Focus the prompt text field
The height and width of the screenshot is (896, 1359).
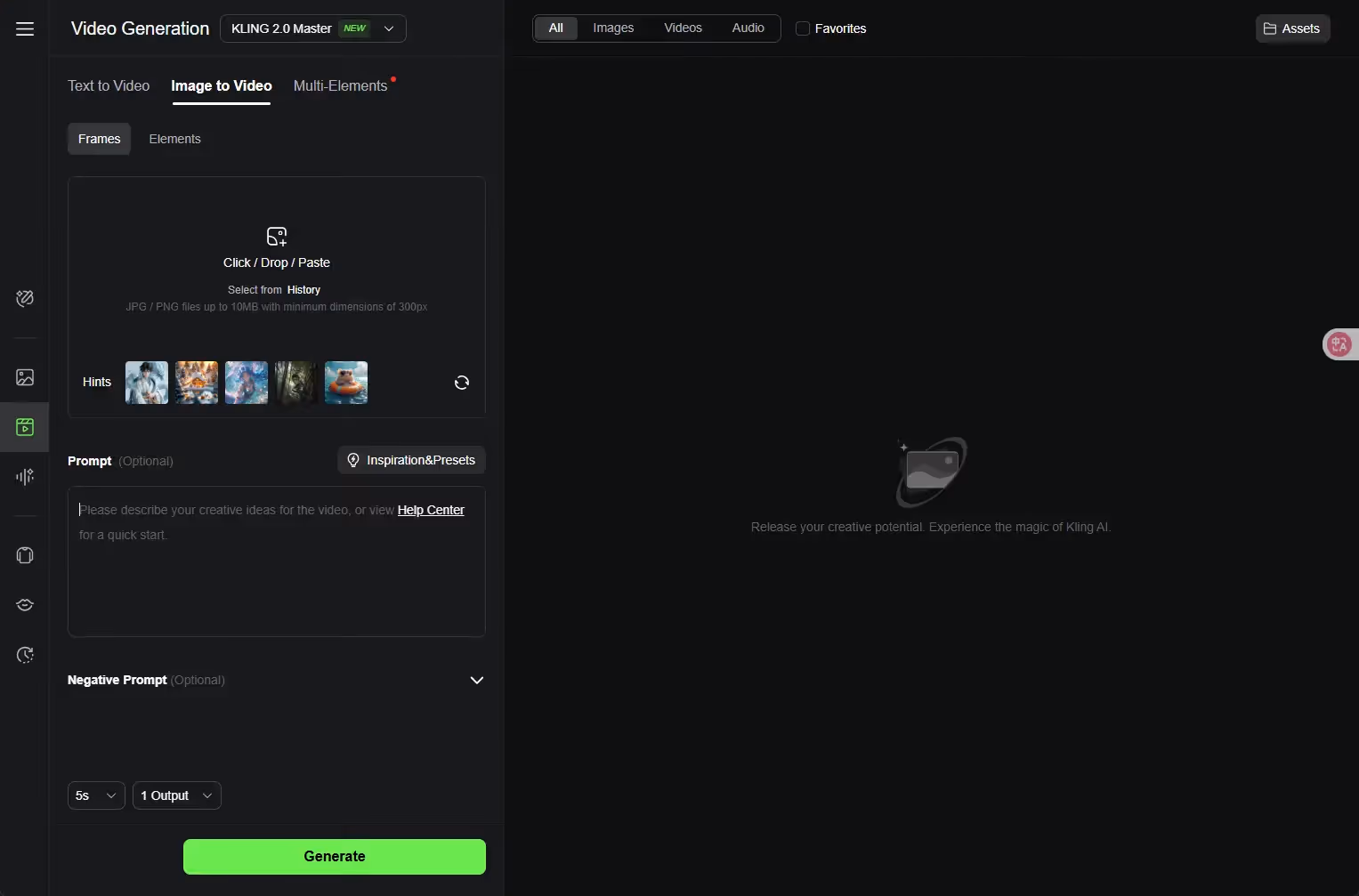click(277, 561)
